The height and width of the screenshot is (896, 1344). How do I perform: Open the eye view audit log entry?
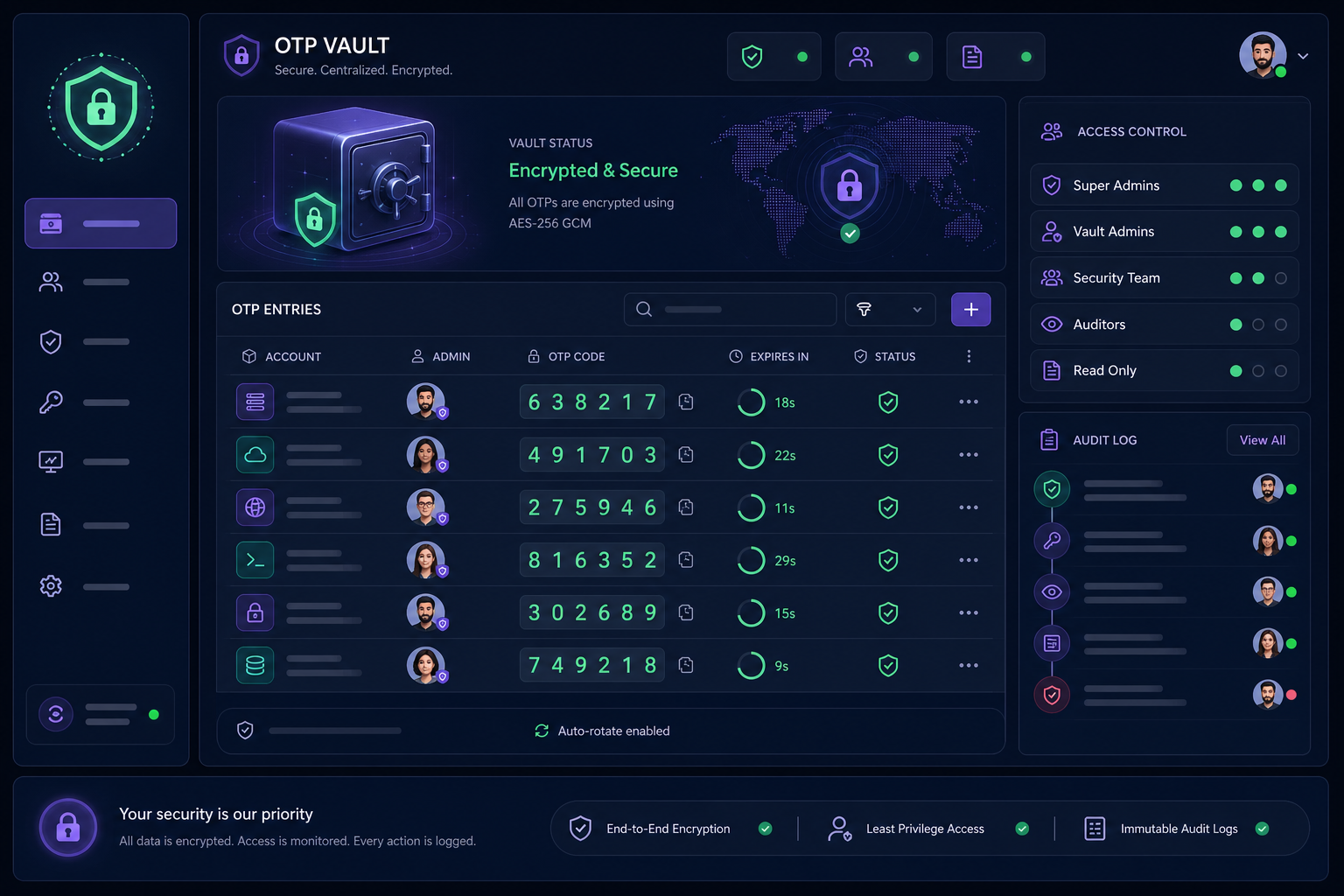point(1165,592)
